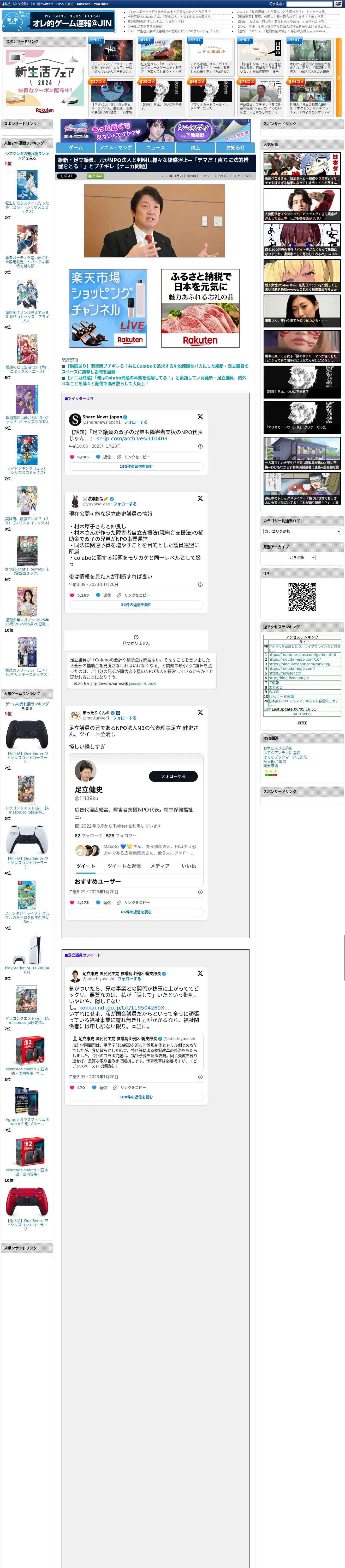The image size is (345, 1568).
Task: Click 66件の返信を読む button
Action: point(136,912)
